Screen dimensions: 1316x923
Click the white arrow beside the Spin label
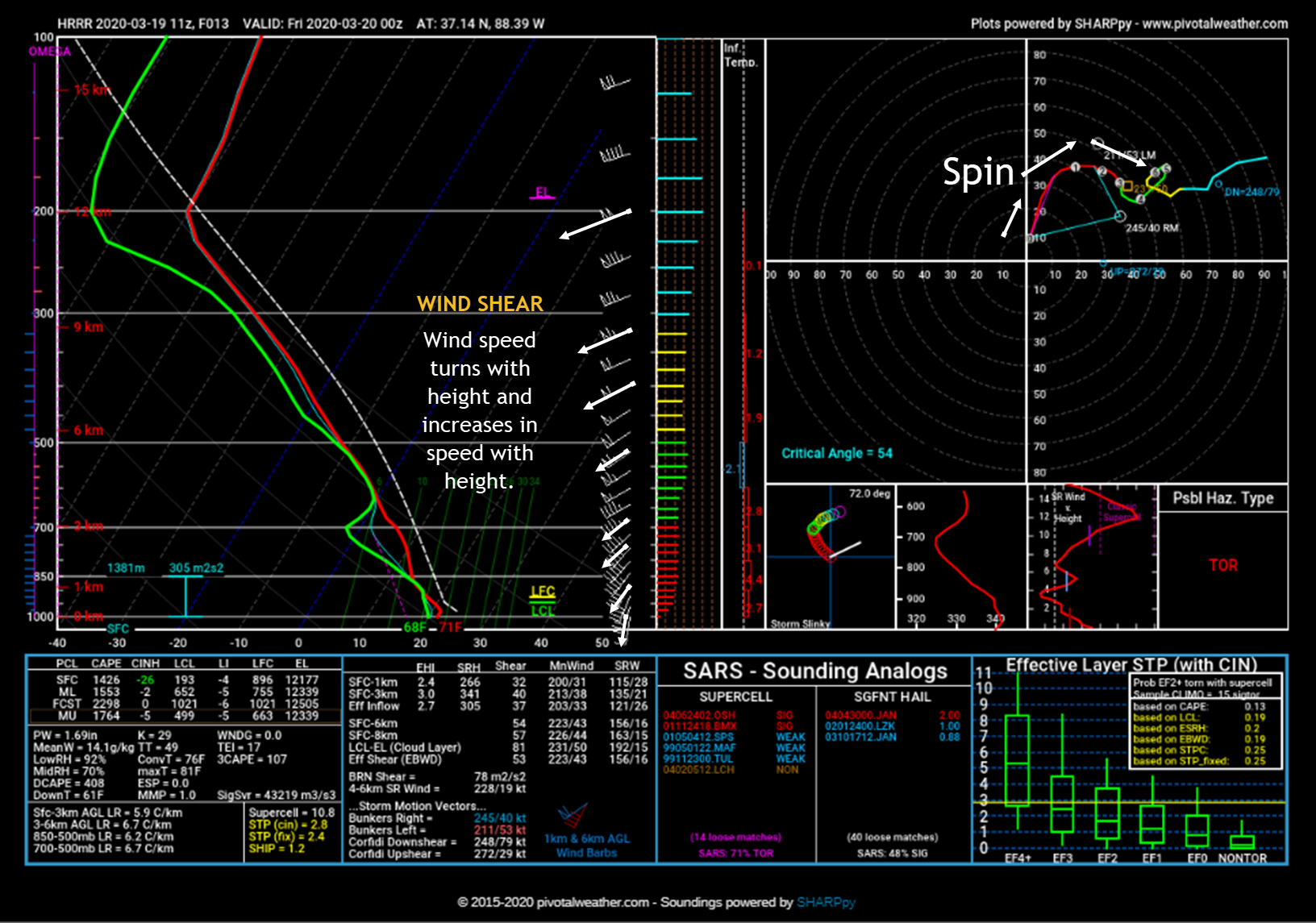point(1049,159)
